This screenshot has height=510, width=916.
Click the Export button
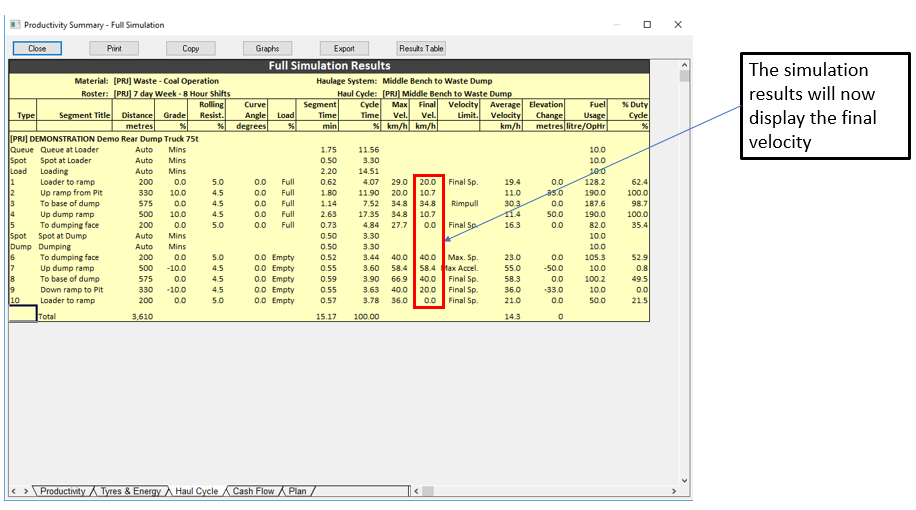pyautogui.click(x=344, y=48)
